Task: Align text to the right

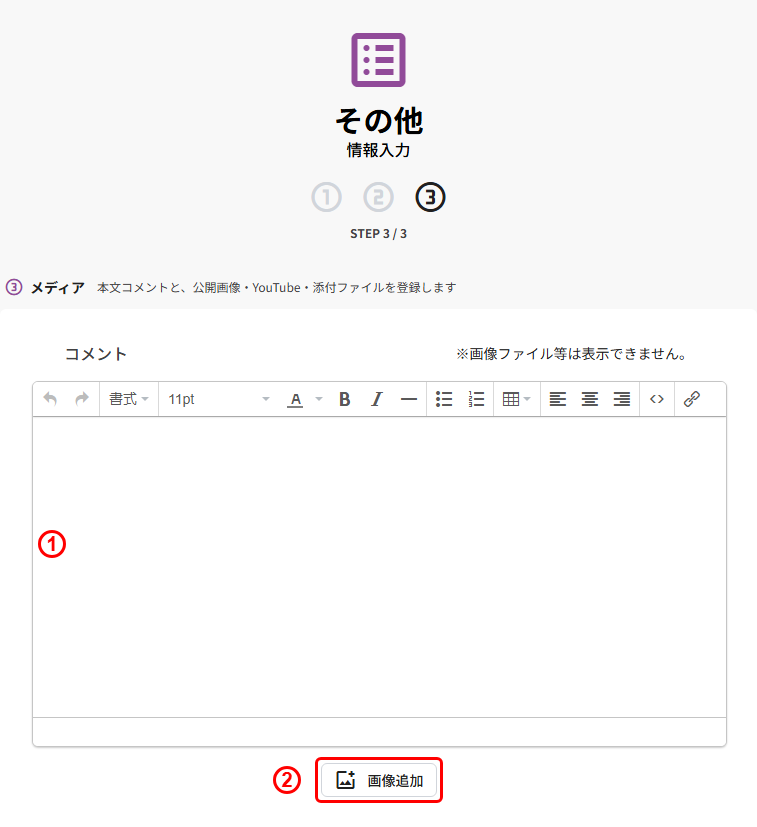Action: [x=622, y=399]
